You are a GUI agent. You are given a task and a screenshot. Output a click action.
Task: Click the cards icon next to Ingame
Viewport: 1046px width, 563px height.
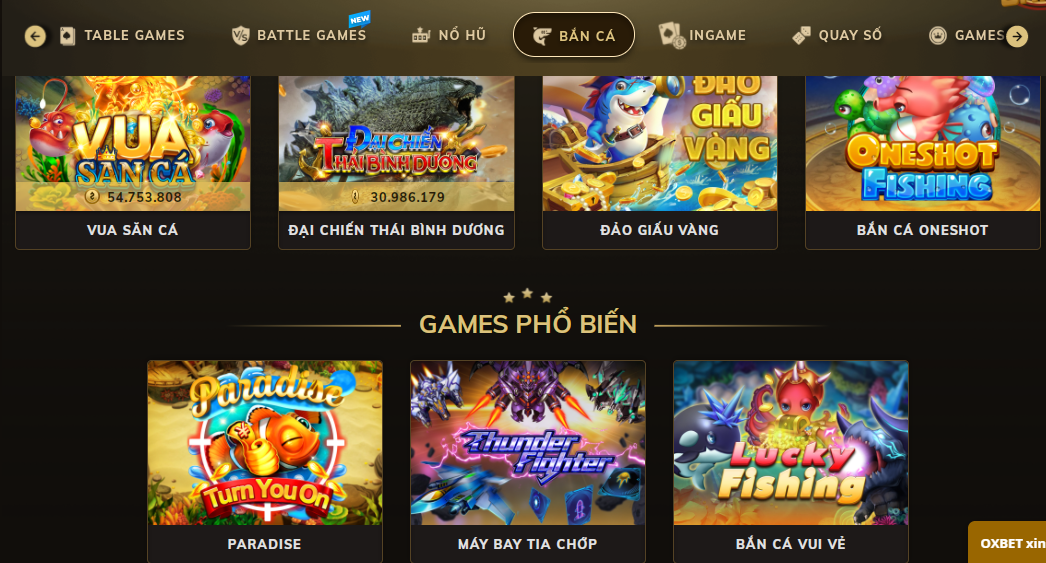coord(672,35)
